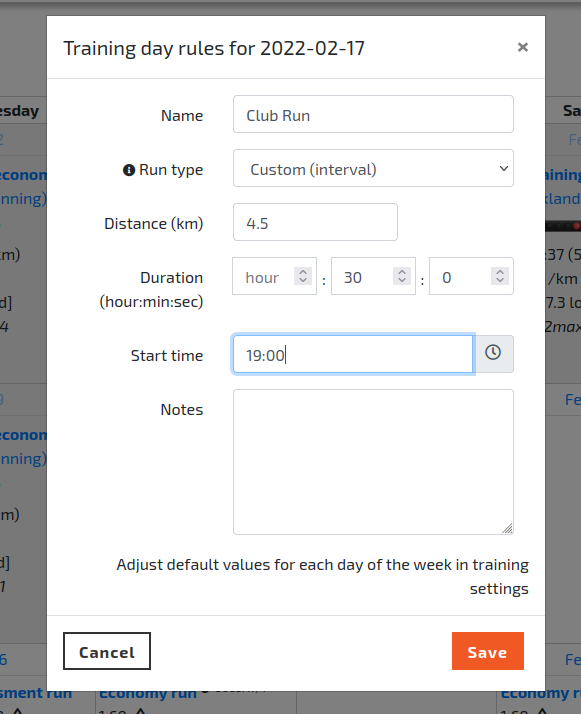Click the Start time label
This screenshot has height=714, width=581.
[x=167, y=356]
